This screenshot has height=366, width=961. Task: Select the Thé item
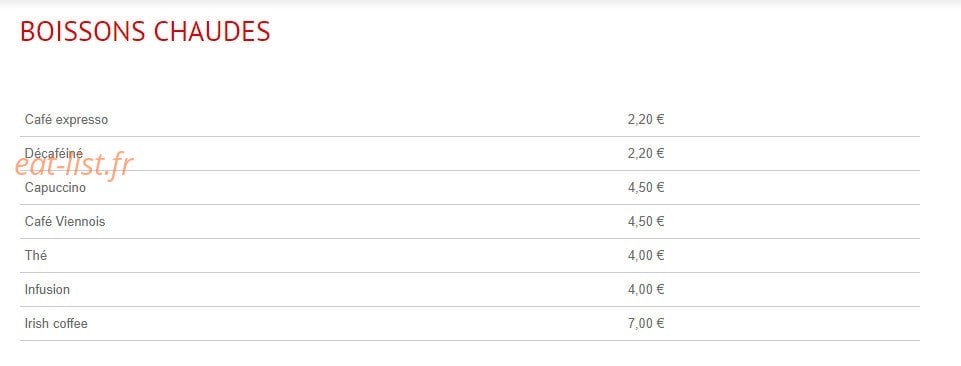pyautogui.click(x=36, y=256)
